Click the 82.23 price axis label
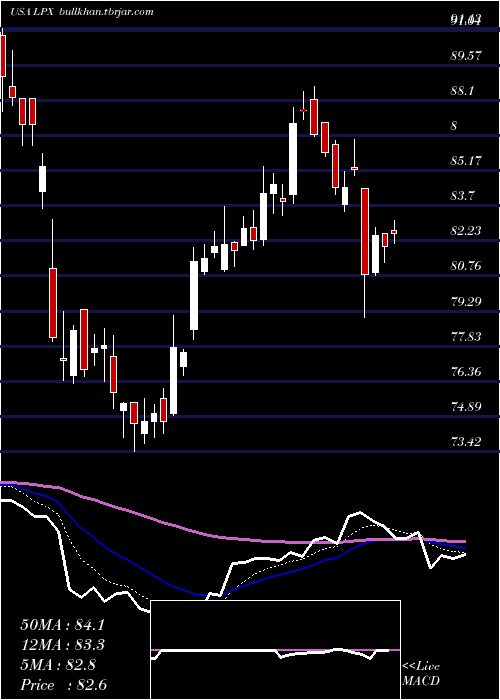This screenshot has height=700, width=500. click(466, 231)
